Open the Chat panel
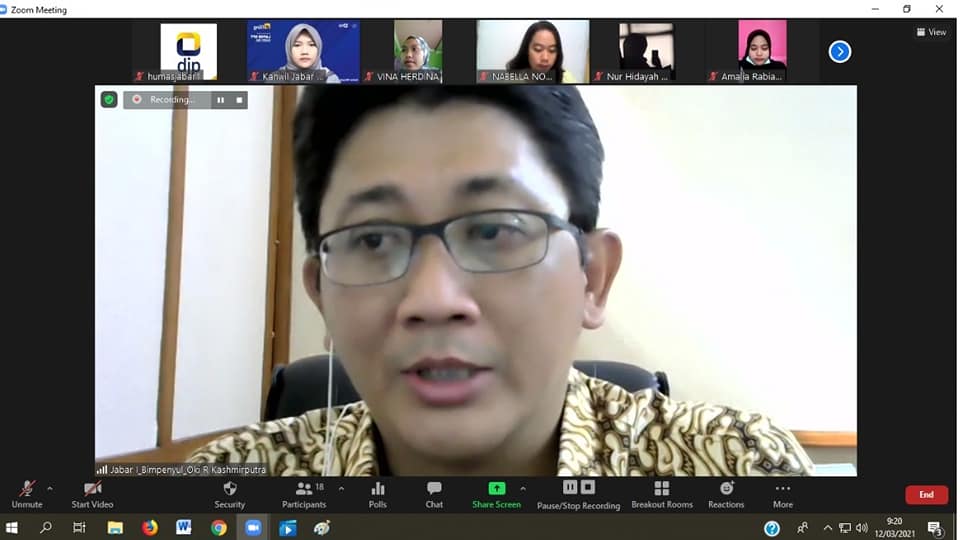Viewport: 960px width, 540px height. tap(434, 492)
